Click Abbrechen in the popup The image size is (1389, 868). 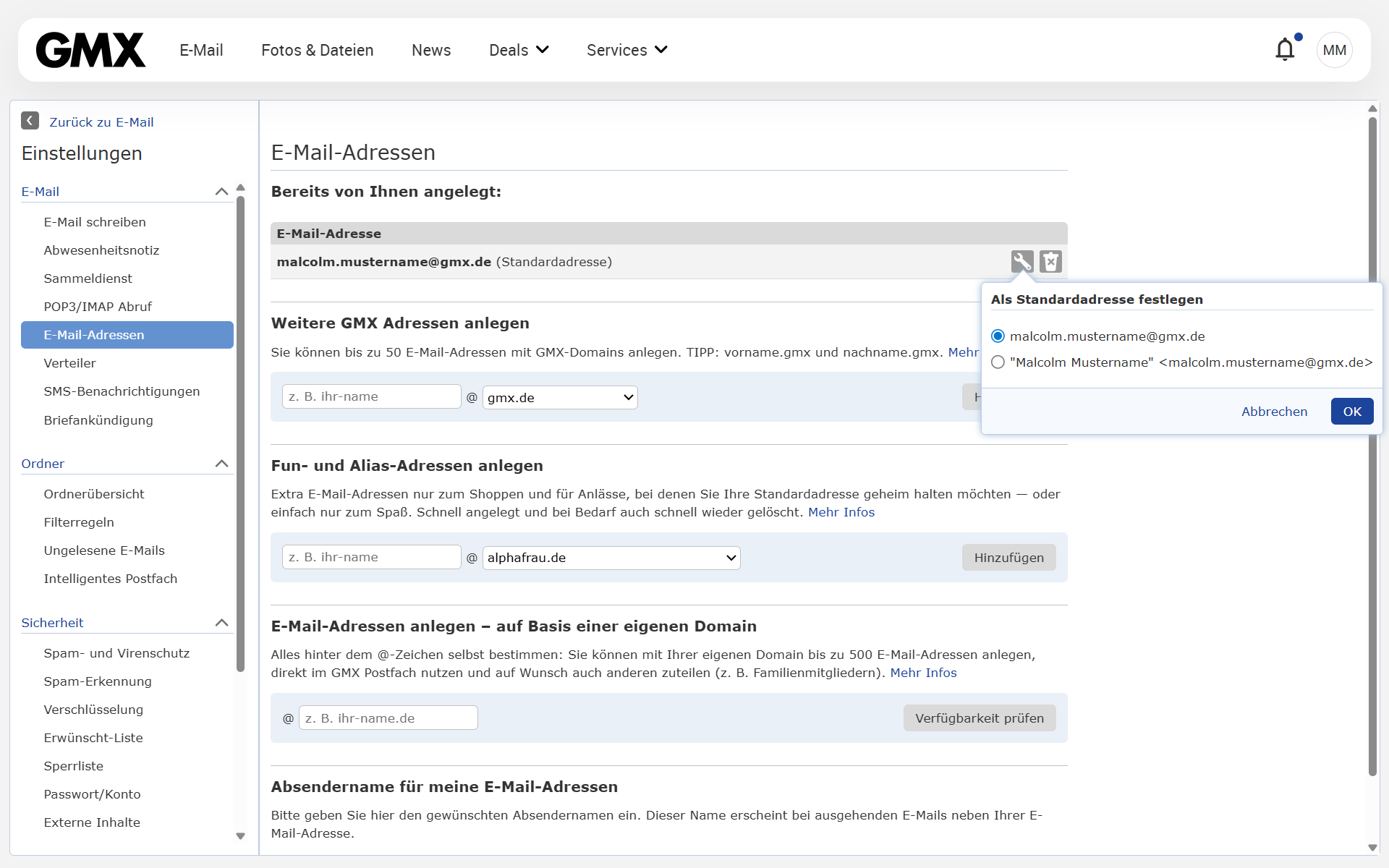pyautogui.click(x=1274, y=412)
